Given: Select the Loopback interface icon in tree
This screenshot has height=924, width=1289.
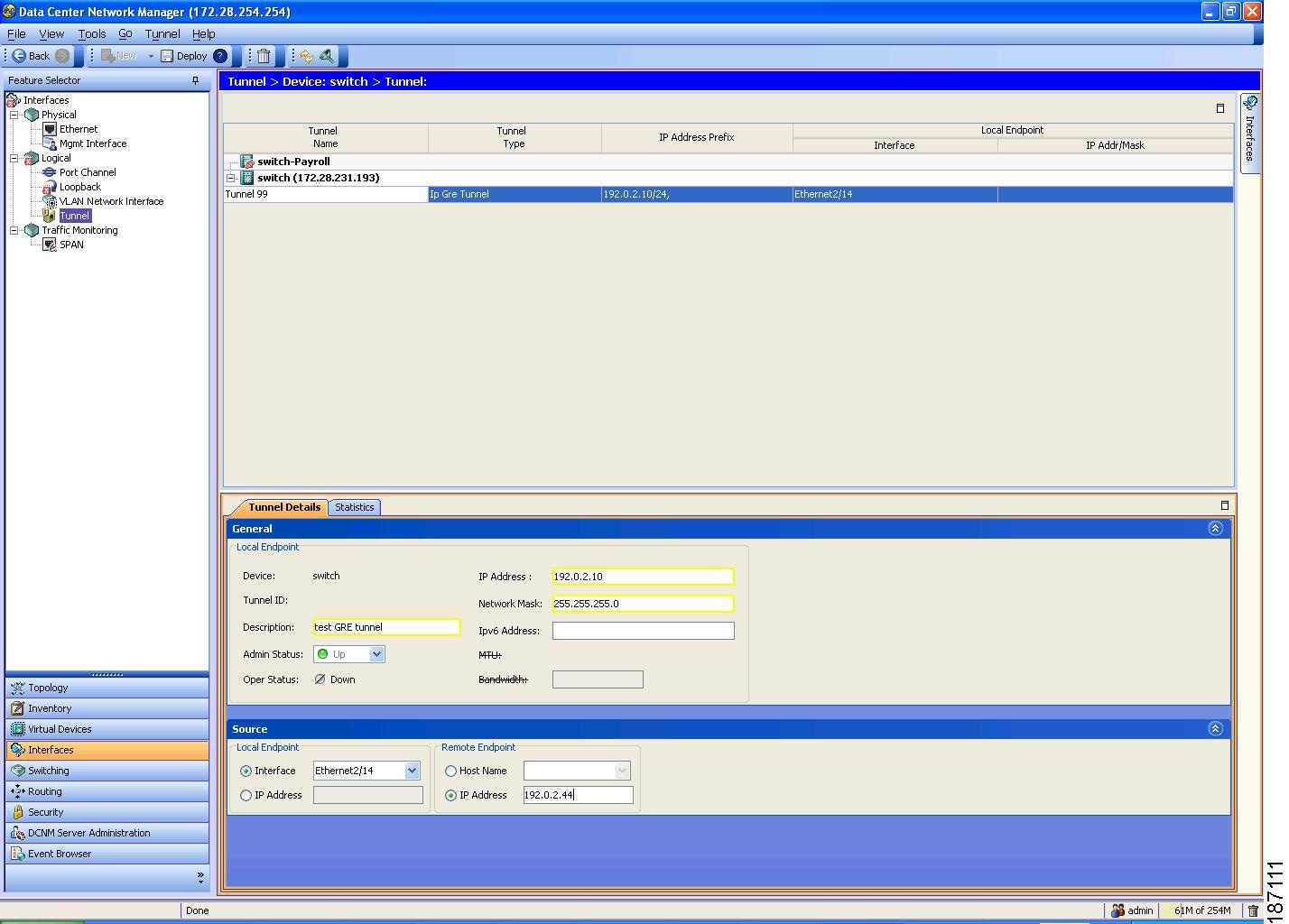Looking at the screenshot, I should click(50, 187).
